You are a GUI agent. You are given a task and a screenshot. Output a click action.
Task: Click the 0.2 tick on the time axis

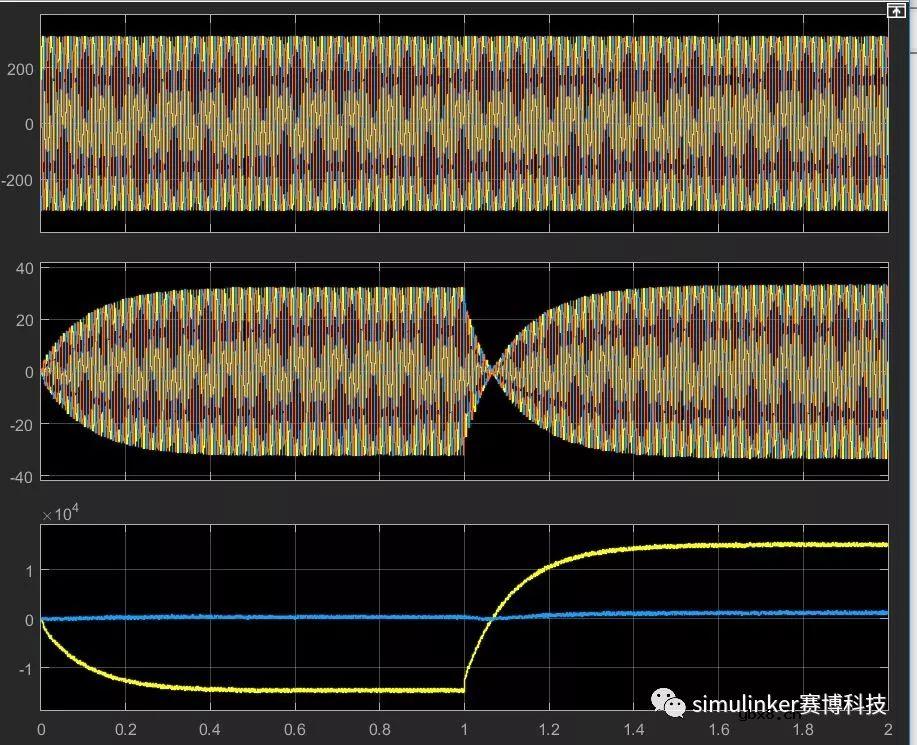click(x=125, y=730)
